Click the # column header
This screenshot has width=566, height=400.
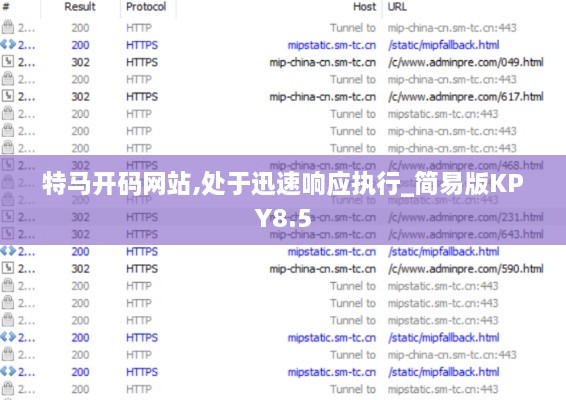(x=6, y=7)
